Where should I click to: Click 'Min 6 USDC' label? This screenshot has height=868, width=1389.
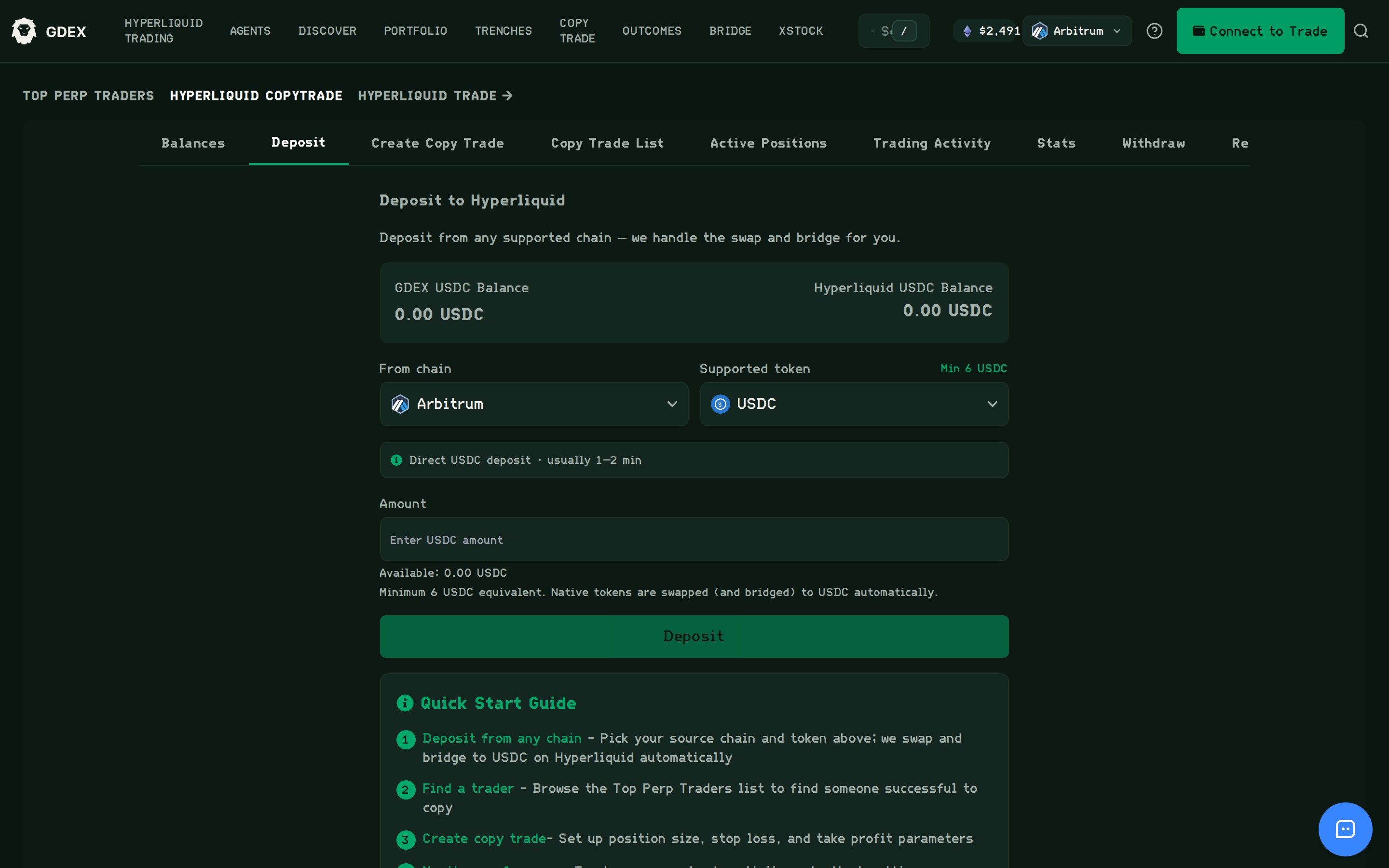pyautogui.click(x=973, y=368)
